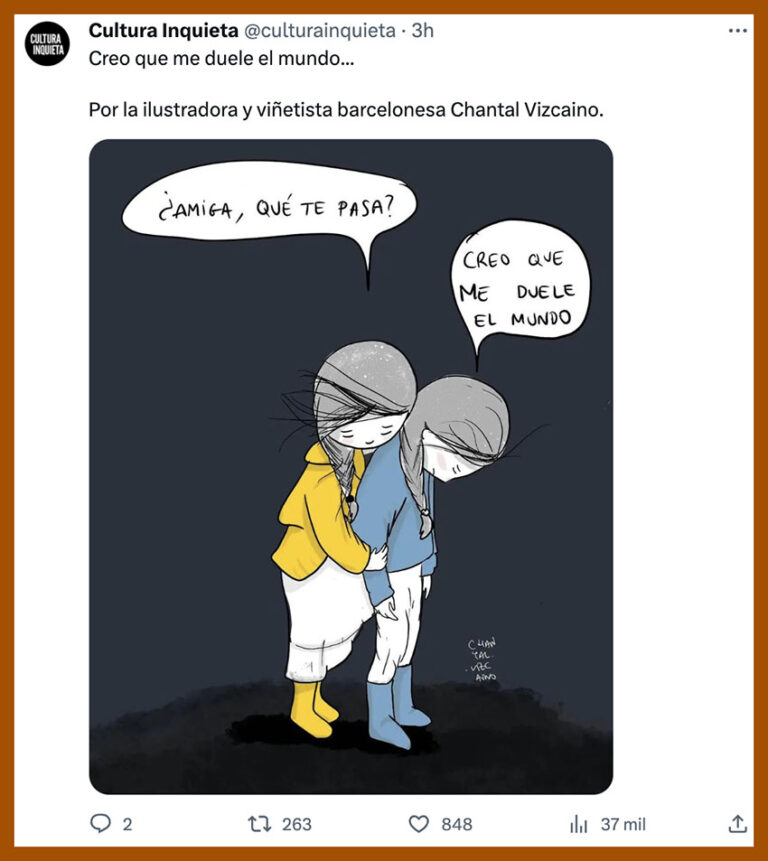The width and height of the screenshot is (768, 861).
Task: Open the three-dot more options menu
Action: click(x=738, y=31)
